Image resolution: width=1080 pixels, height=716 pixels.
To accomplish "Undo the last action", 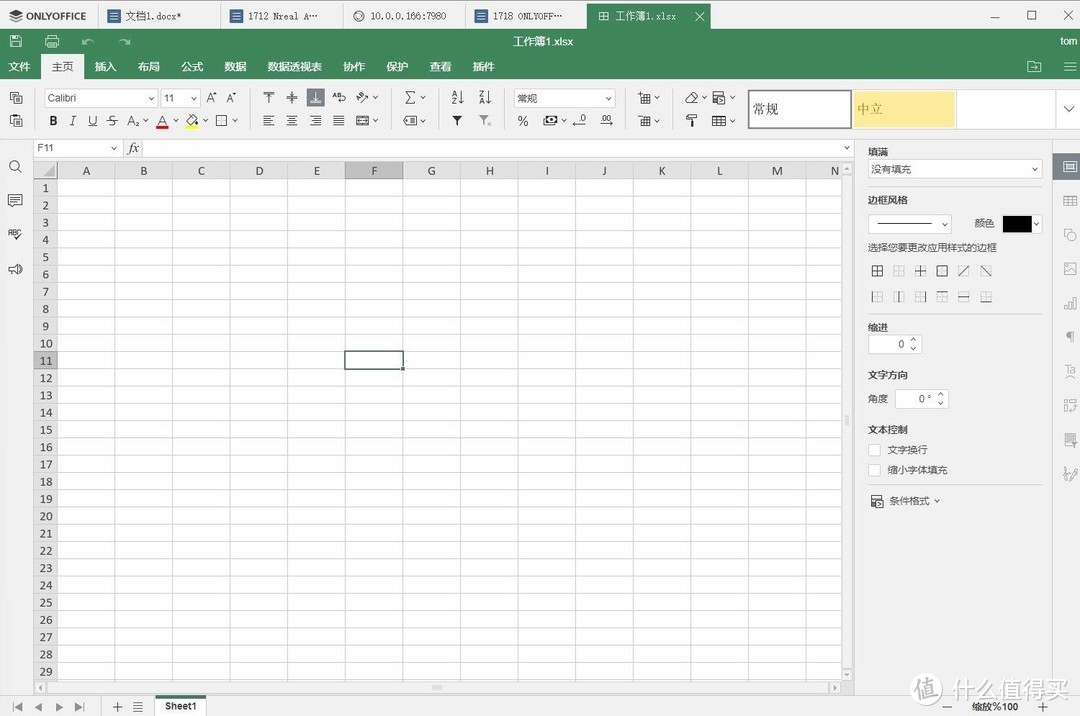I will point(87,41).
